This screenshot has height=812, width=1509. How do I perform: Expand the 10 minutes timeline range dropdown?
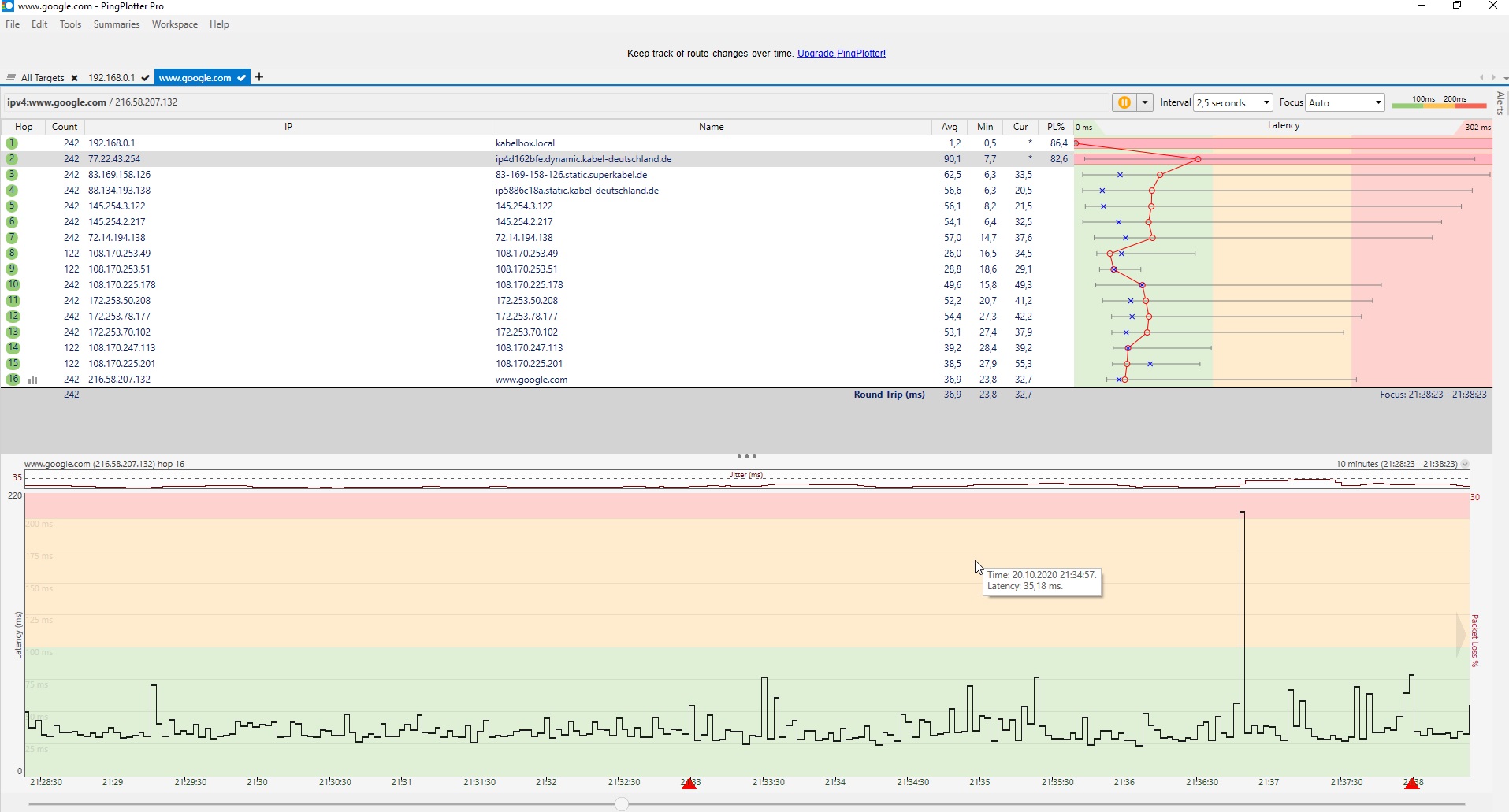[x=1465, y=464]
